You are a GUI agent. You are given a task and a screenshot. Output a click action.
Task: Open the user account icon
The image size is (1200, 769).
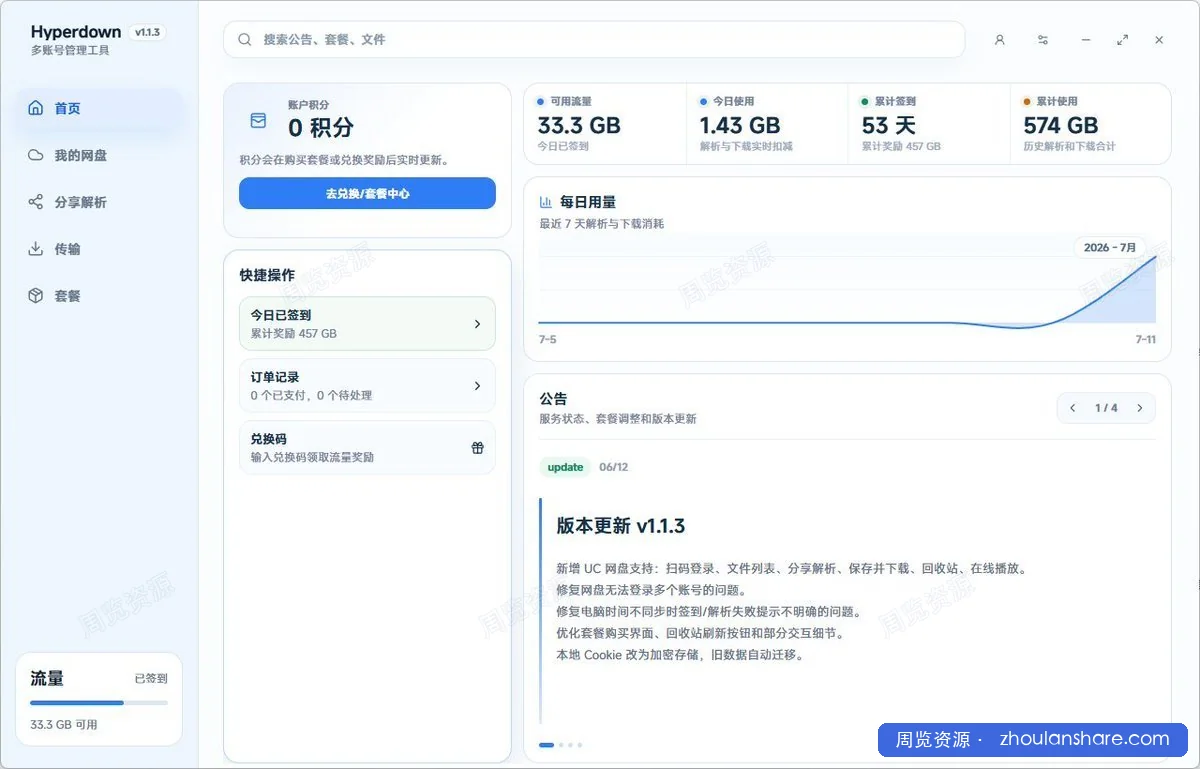[x=999, y=40]
